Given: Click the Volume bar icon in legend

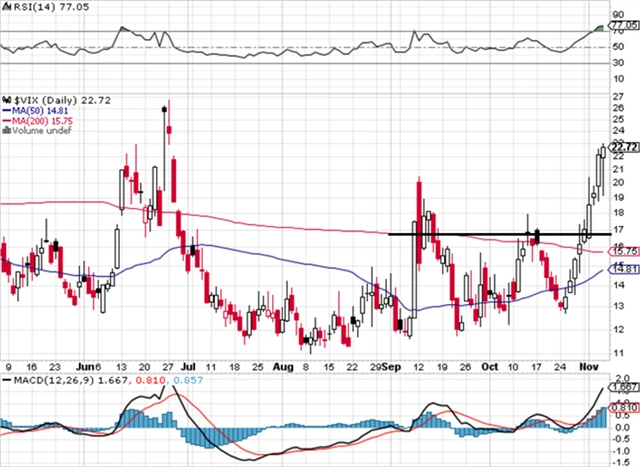Looking at the screenshot, I should [x=6, y=130].
